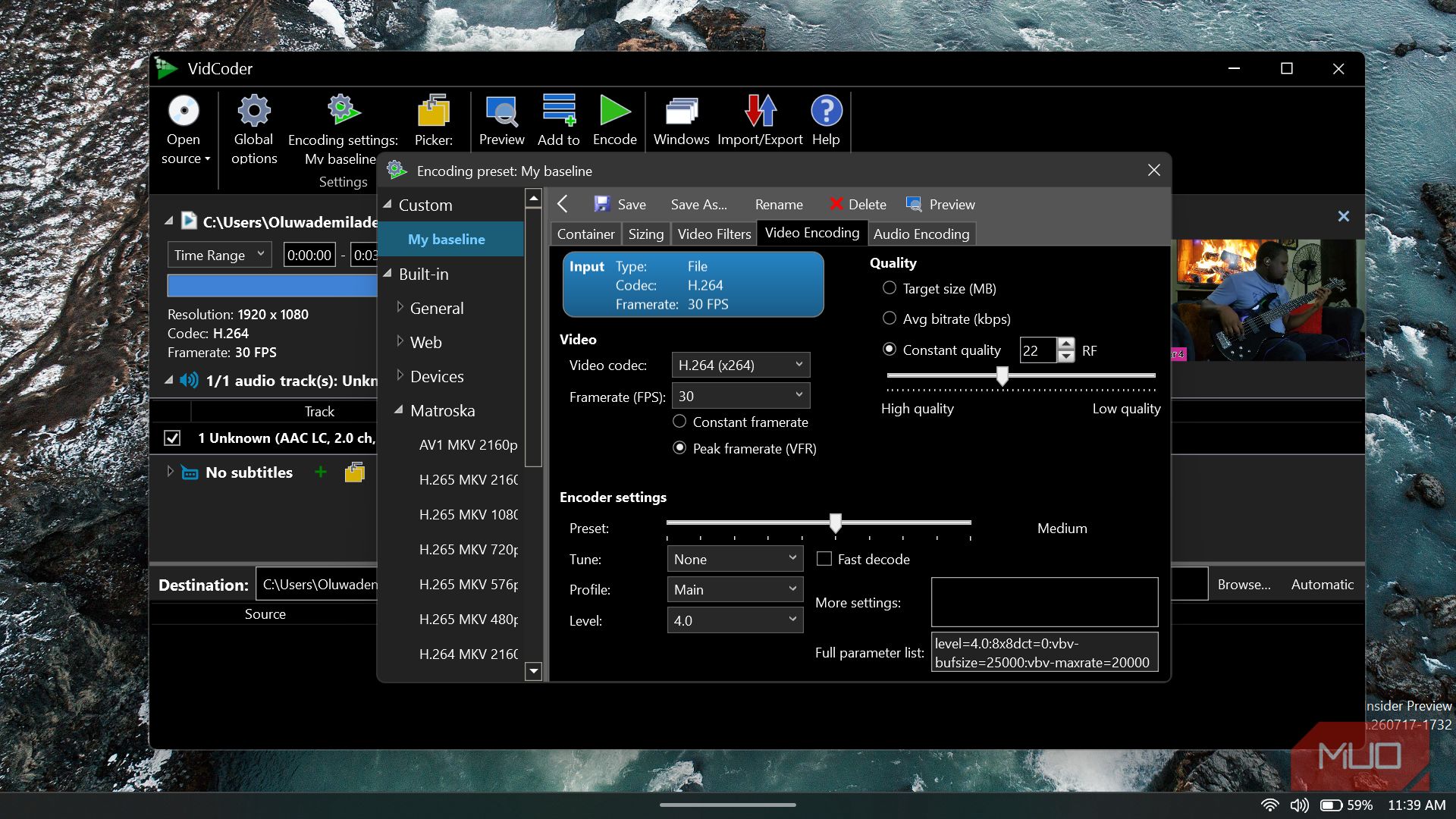Select AV1 MKV 2160p preset
Image resolution: width=1456 pixels, height=819 pixels.
pyautogui.click(x=468, y=444)
